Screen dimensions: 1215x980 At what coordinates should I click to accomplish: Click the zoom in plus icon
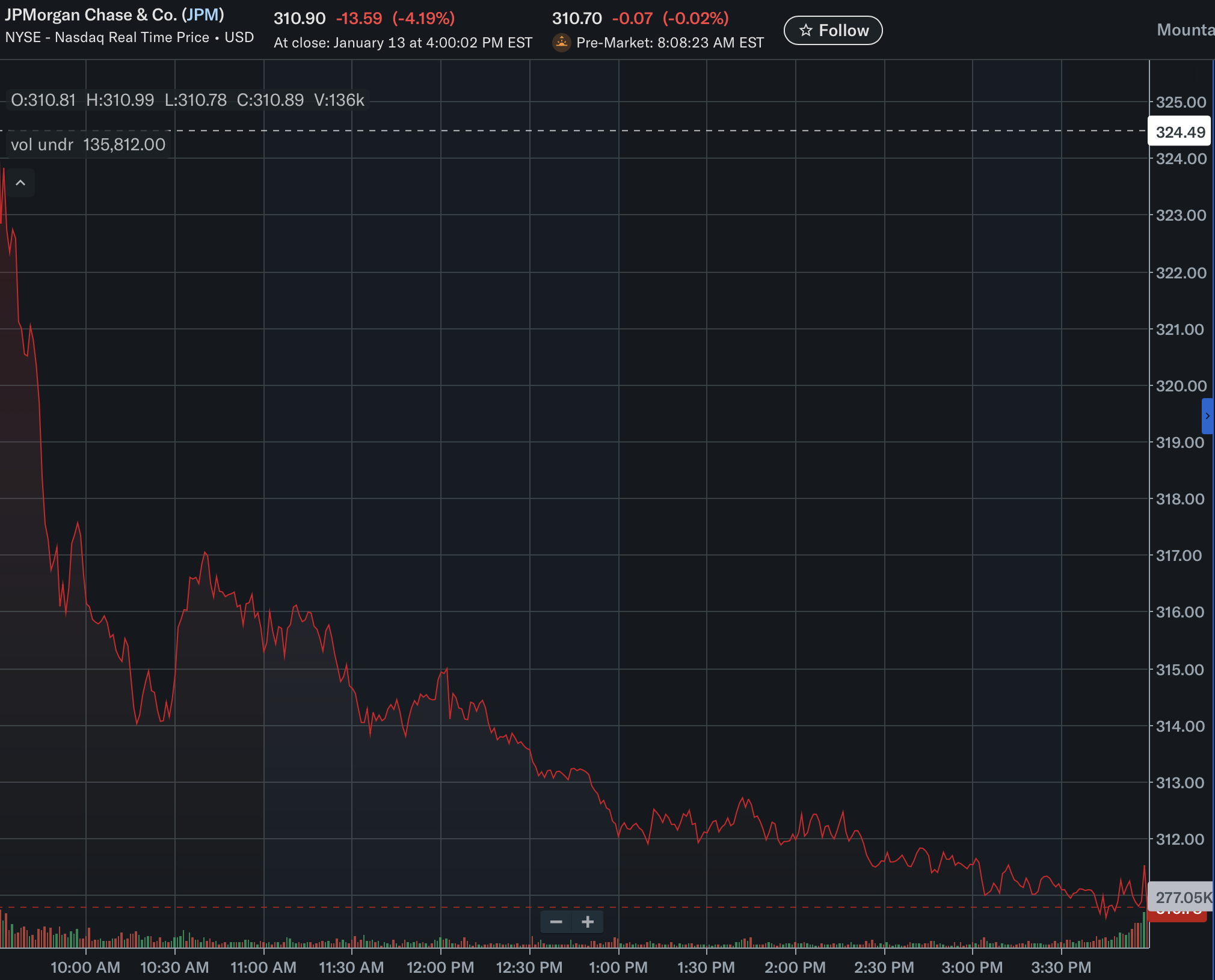tap(588, 922)
